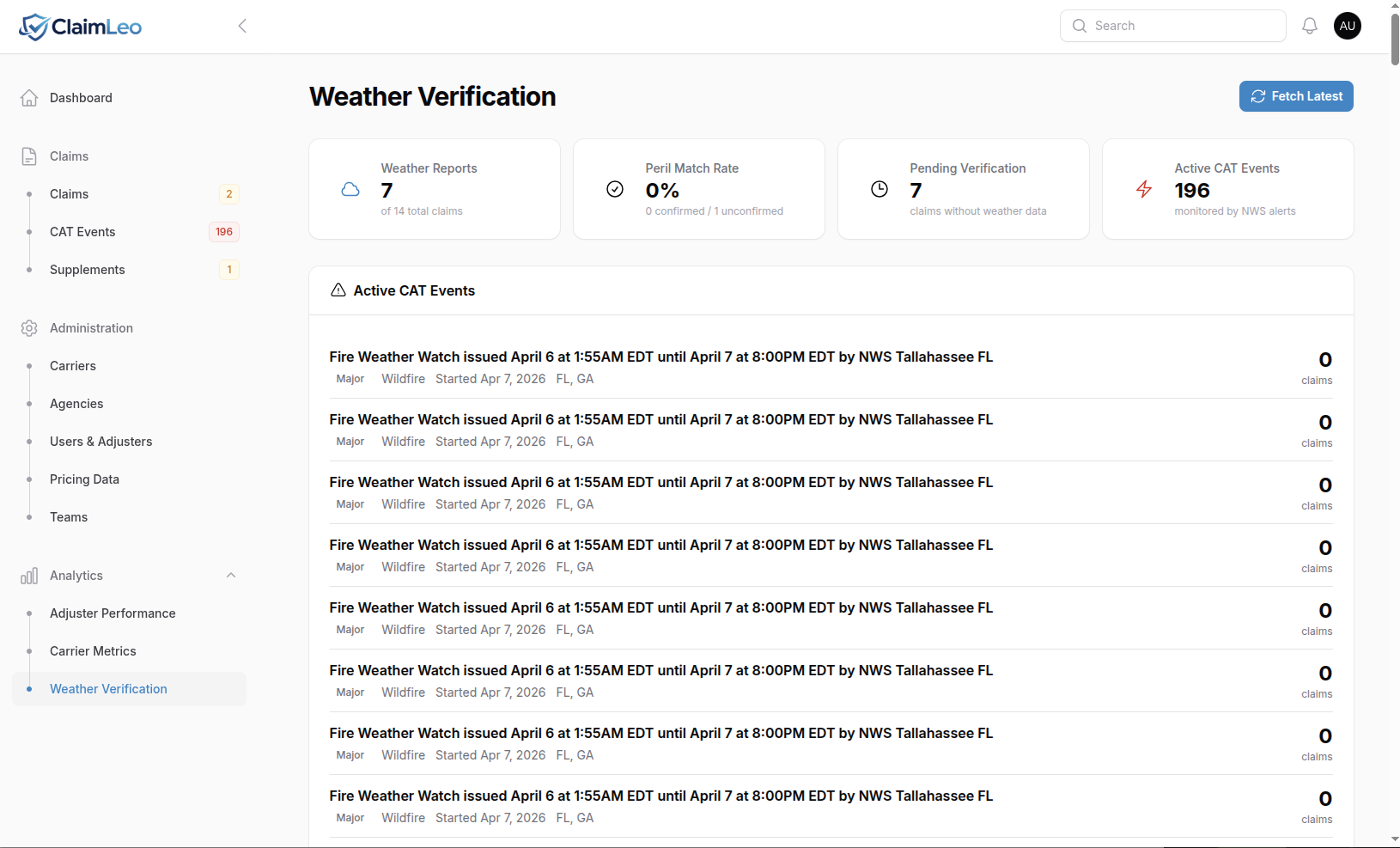Open the CAT Events menu item
This screenshot has width=1400, height=848.
coord(82,231)
